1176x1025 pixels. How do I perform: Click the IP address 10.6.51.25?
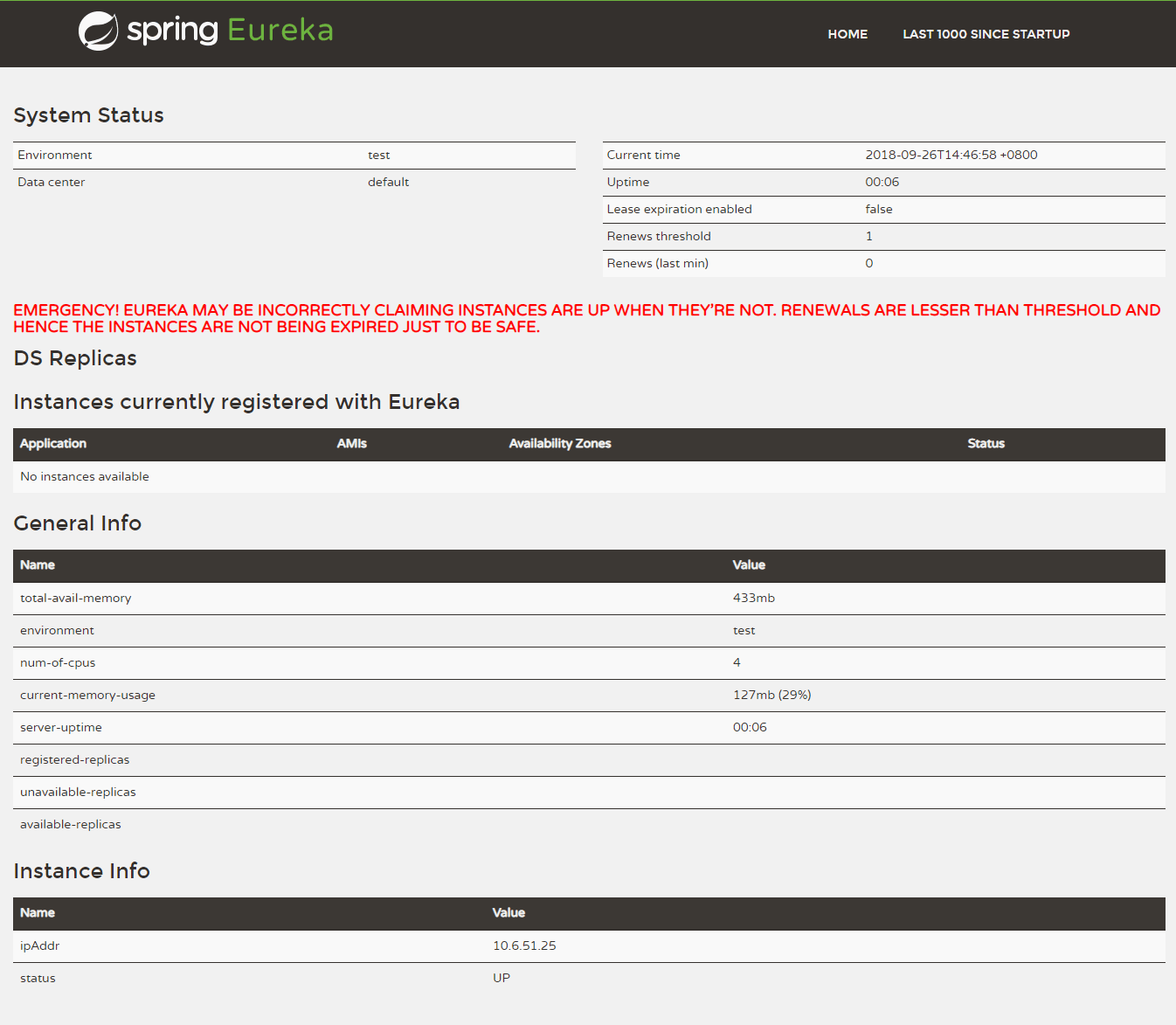pyautogui.click(x=524, y=946)
